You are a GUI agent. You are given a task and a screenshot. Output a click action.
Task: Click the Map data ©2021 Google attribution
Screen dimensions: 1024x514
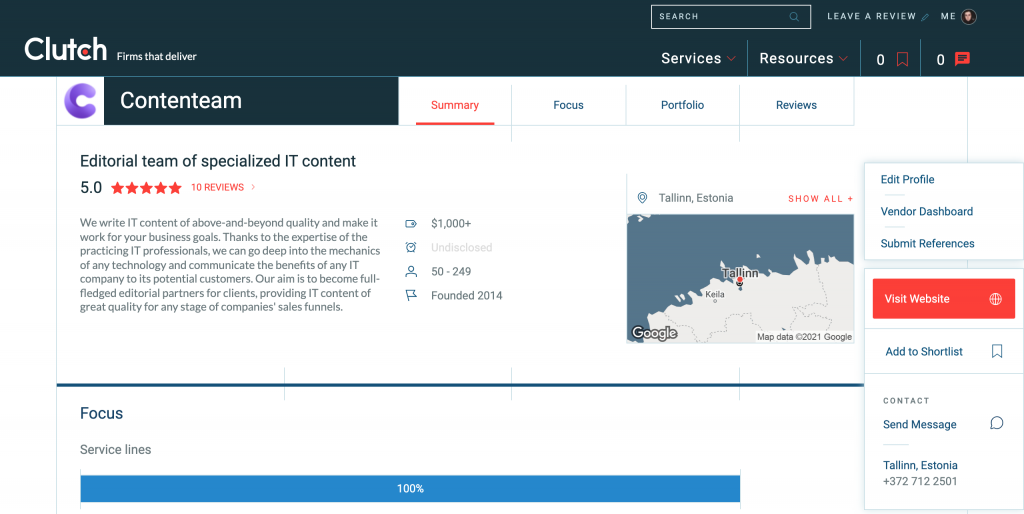(x=804, y=336)
